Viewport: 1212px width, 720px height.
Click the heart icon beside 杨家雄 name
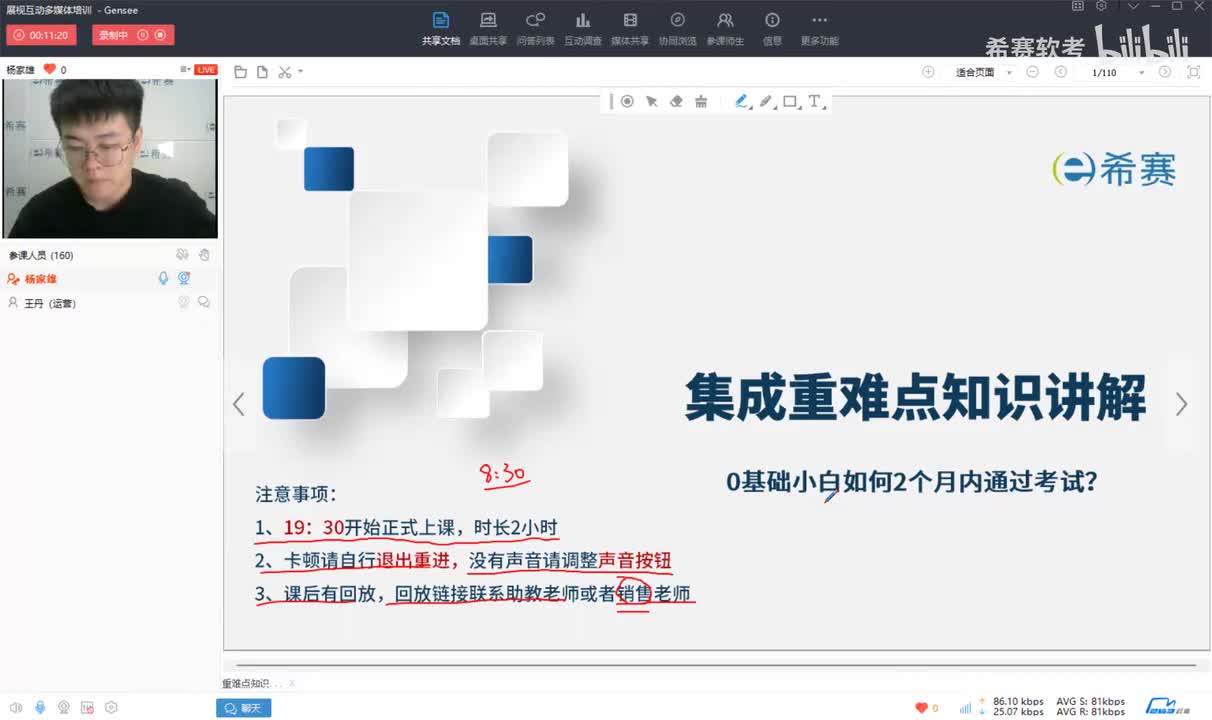point(49,70)
